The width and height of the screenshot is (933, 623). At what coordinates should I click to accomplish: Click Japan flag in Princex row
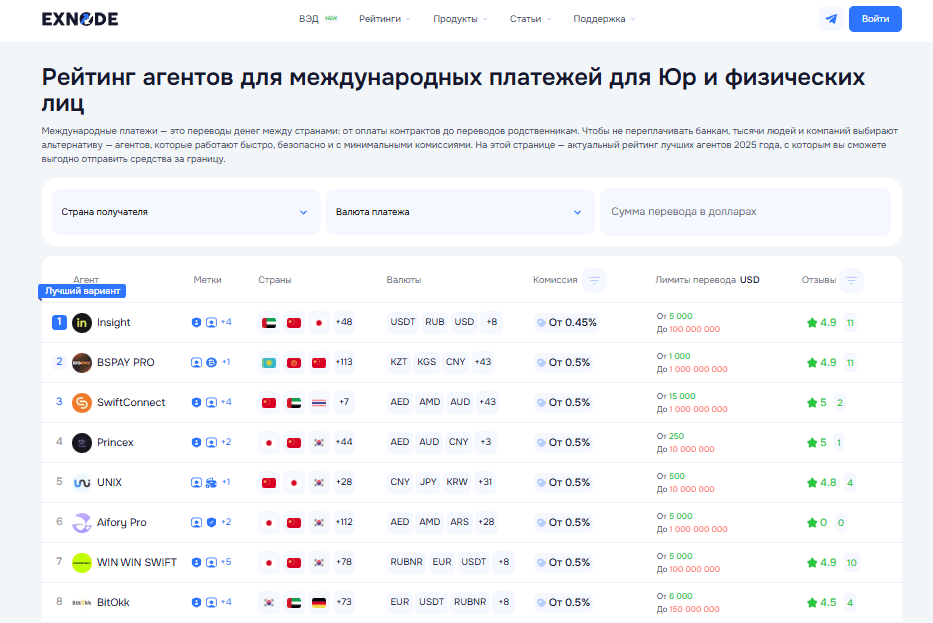tap(269, 443)
